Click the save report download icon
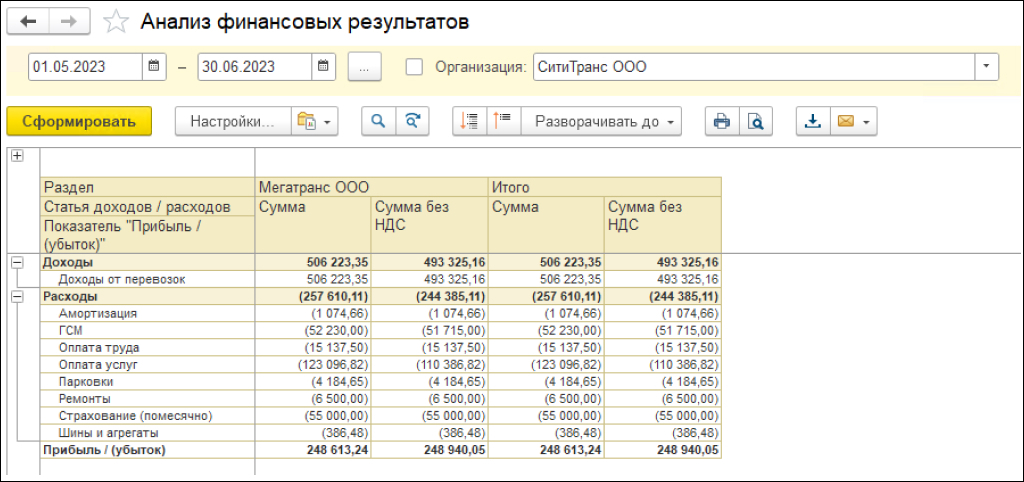1024x482 pixels. 813,121
